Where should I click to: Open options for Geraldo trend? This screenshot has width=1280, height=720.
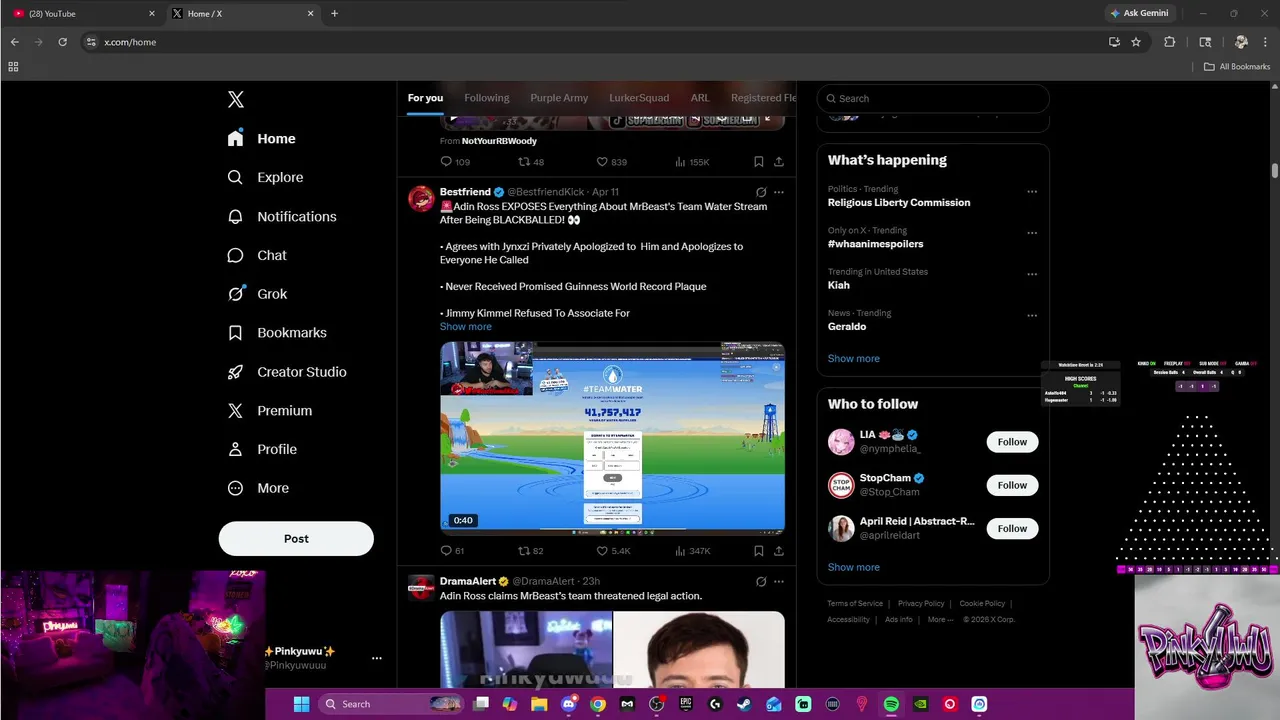[x=1032, y=316]
